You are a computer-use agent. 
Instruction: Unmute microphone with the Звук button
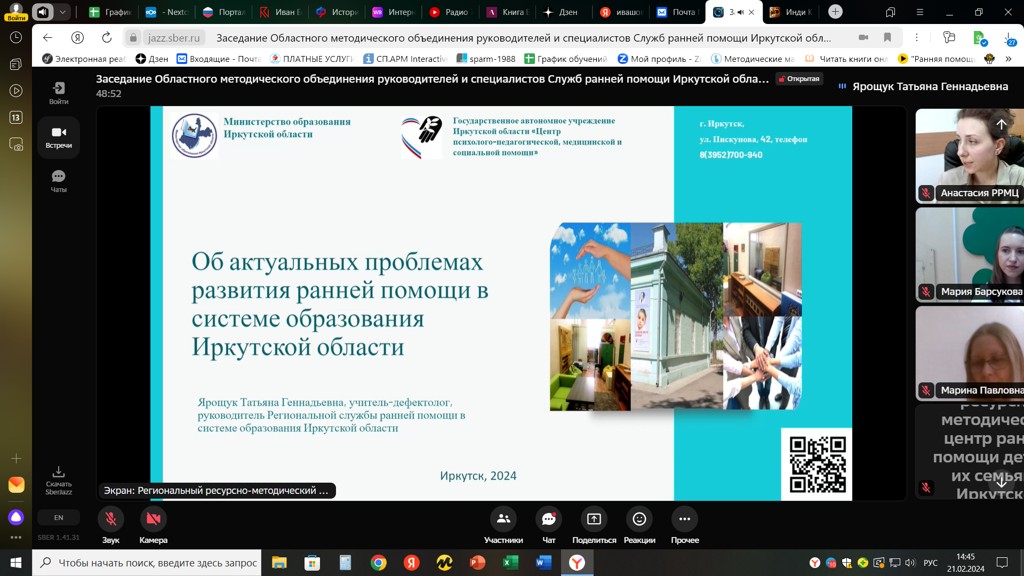click(x=111, y=519)
